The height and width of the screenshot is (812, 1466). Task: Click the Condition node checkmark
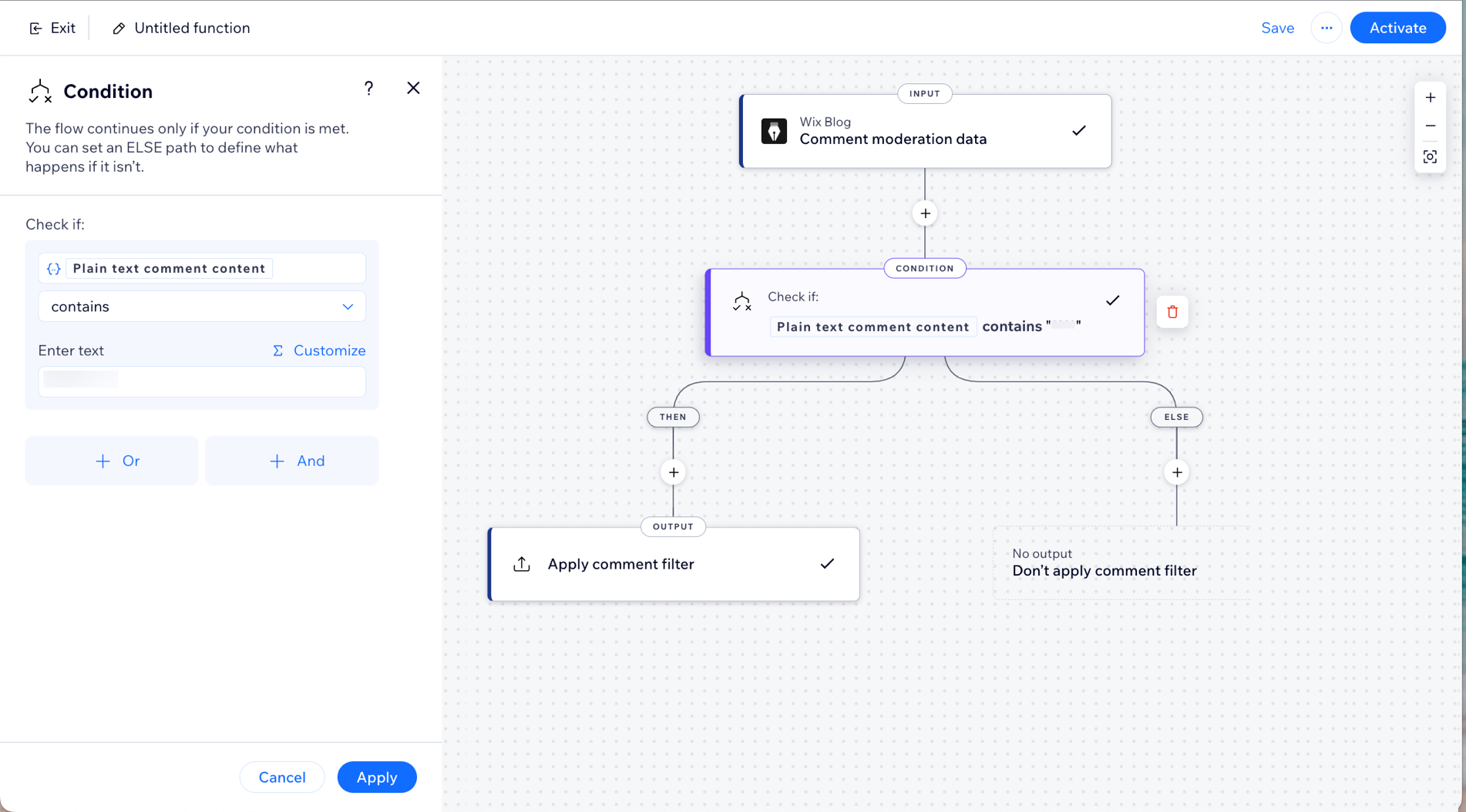pos(1112,300)
